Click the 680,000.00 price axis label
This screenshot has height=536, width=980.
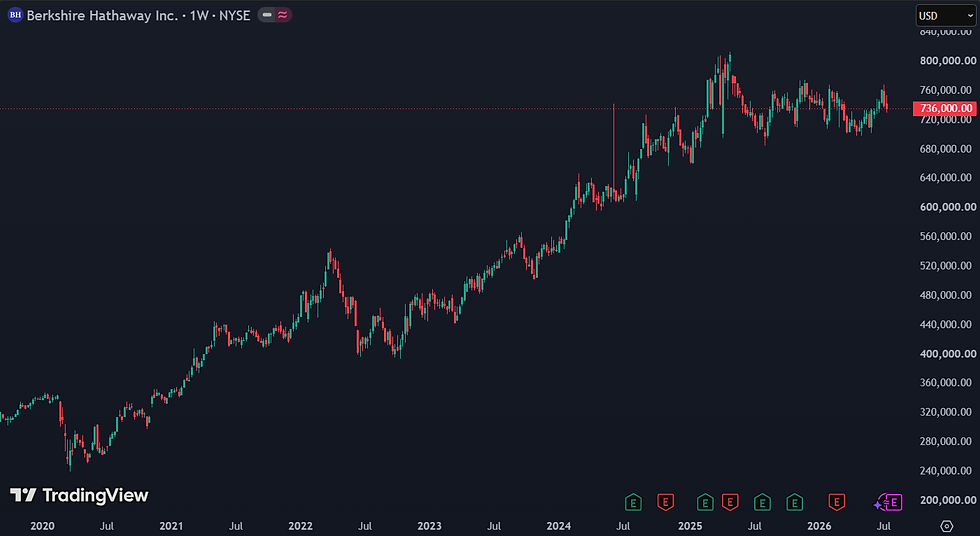948,149
